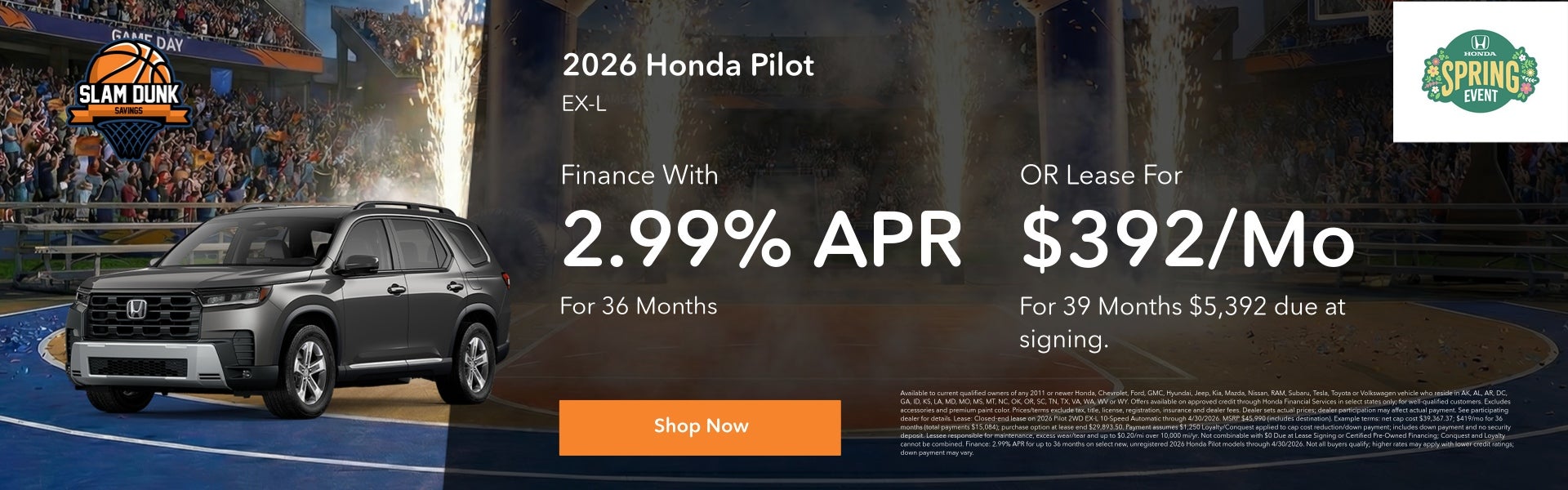The image size is (1568, 490).
Task: Click the Pilot's driver side window
Action: [x=367, y=241]
